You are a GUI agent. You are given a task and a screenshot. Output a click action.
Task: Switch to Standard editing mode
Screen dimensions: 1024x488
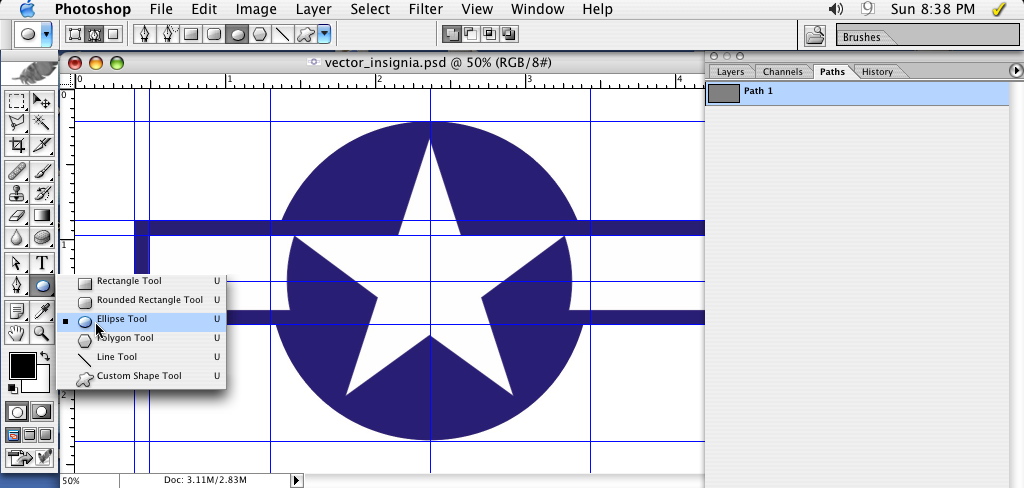tap(17, 412)
